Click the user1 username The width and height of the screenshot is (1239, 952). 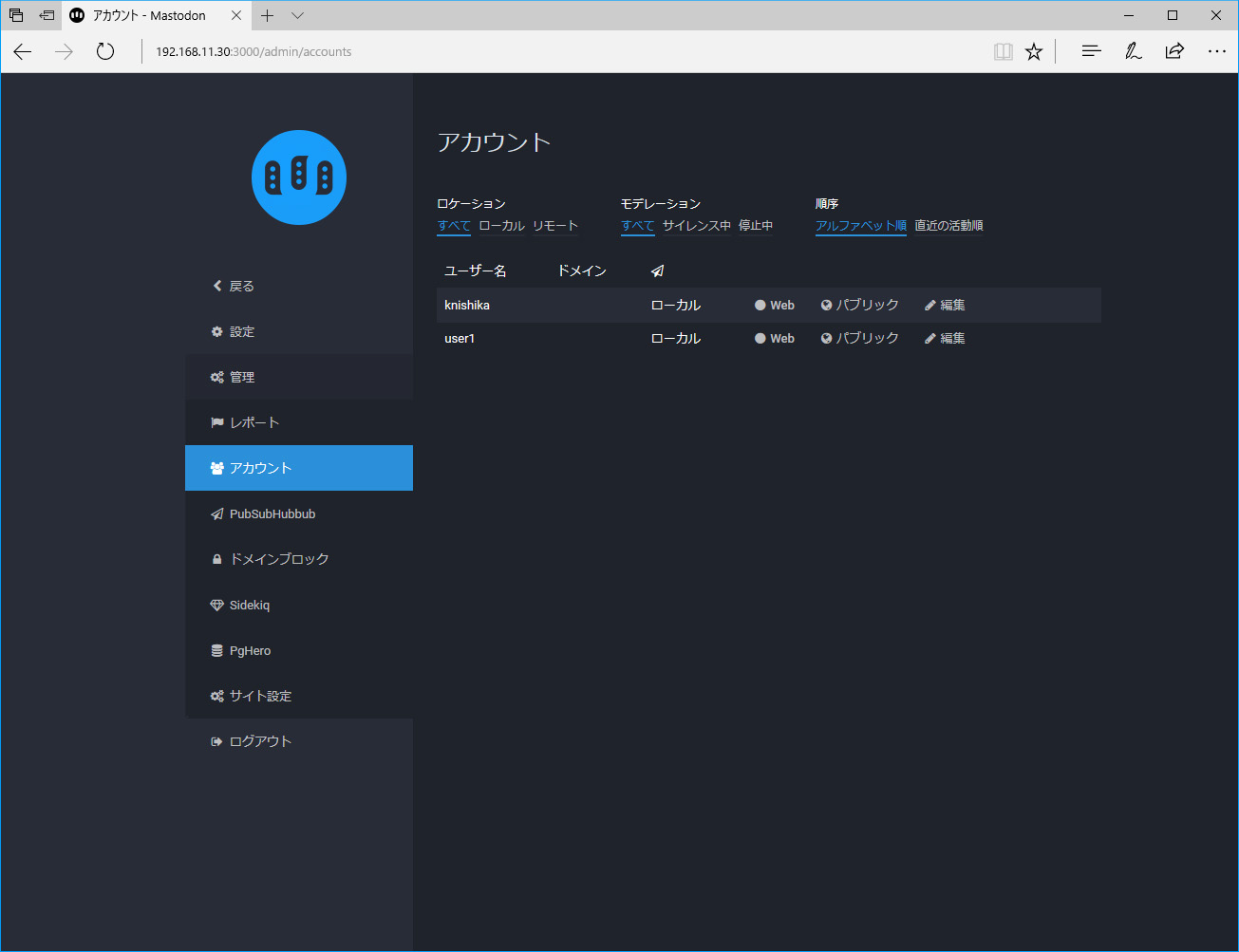460,338
